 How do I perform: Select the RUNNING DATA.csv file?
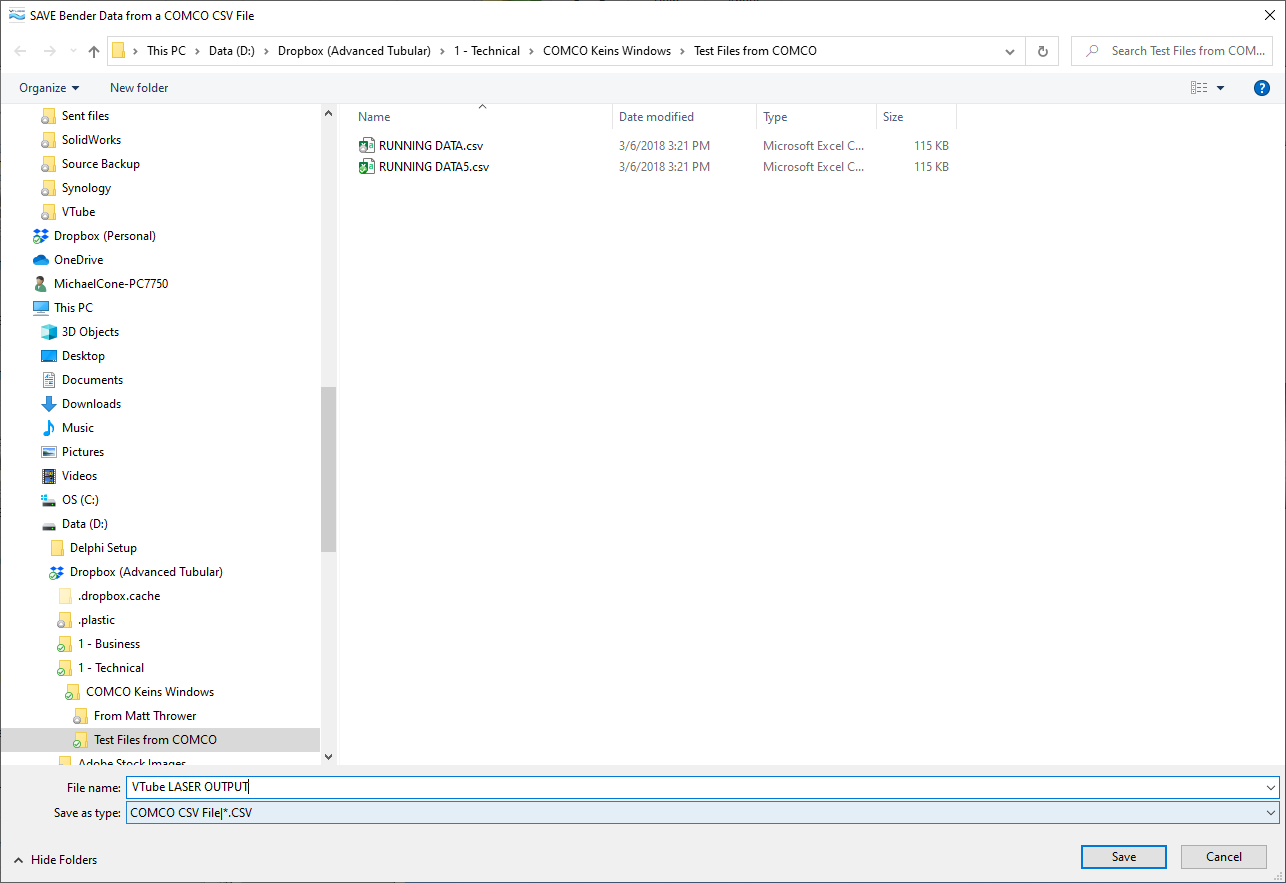click(x=430, y=146)
